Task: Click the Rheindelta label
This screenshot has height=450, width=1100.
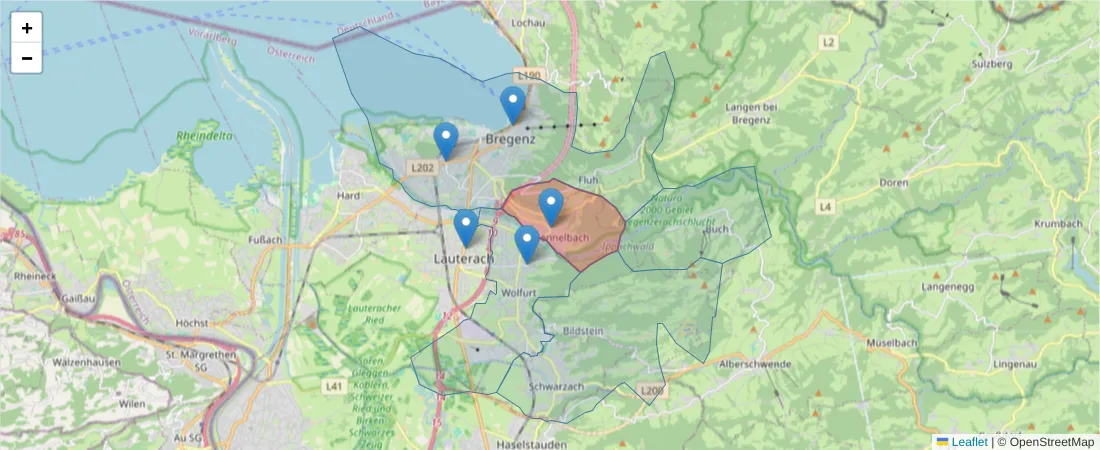Action: (x=204, y=136)
